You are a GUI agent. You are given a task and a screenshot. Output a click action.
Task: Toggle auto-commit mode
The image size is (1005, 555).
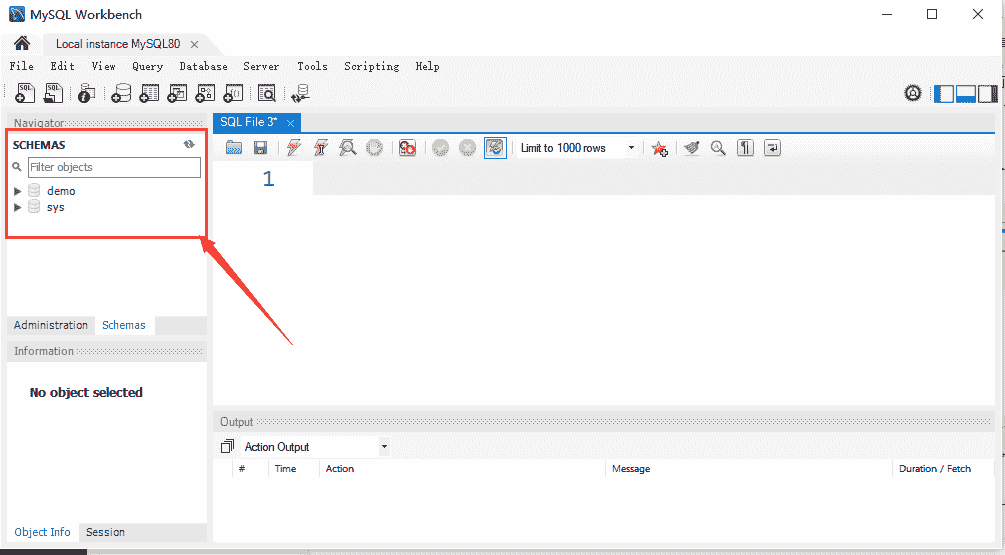495,148
